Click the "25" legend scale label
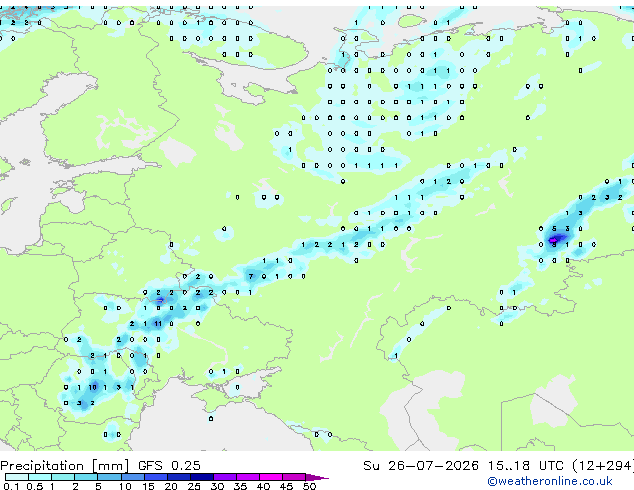634x490 pixels. (x=194, y=486)
